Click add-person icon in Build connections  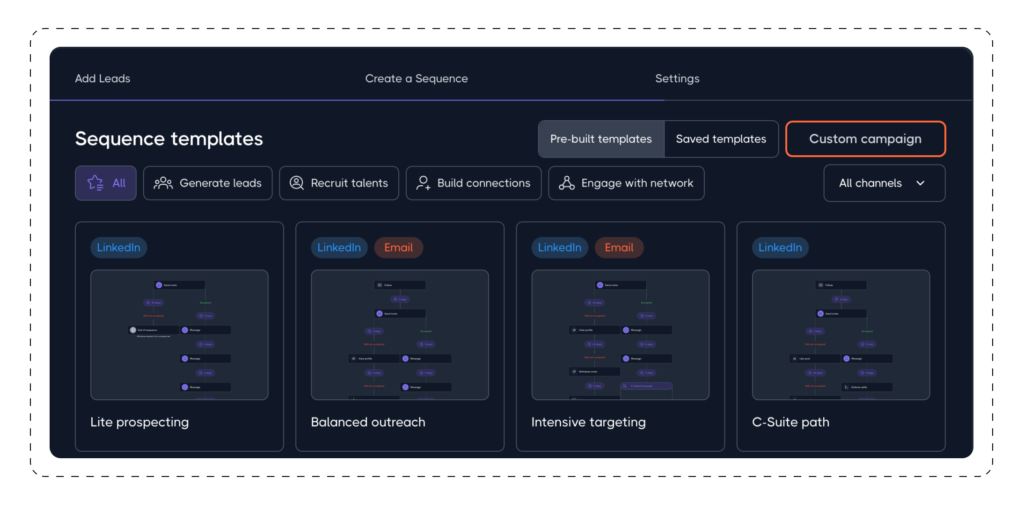[424, 183]
